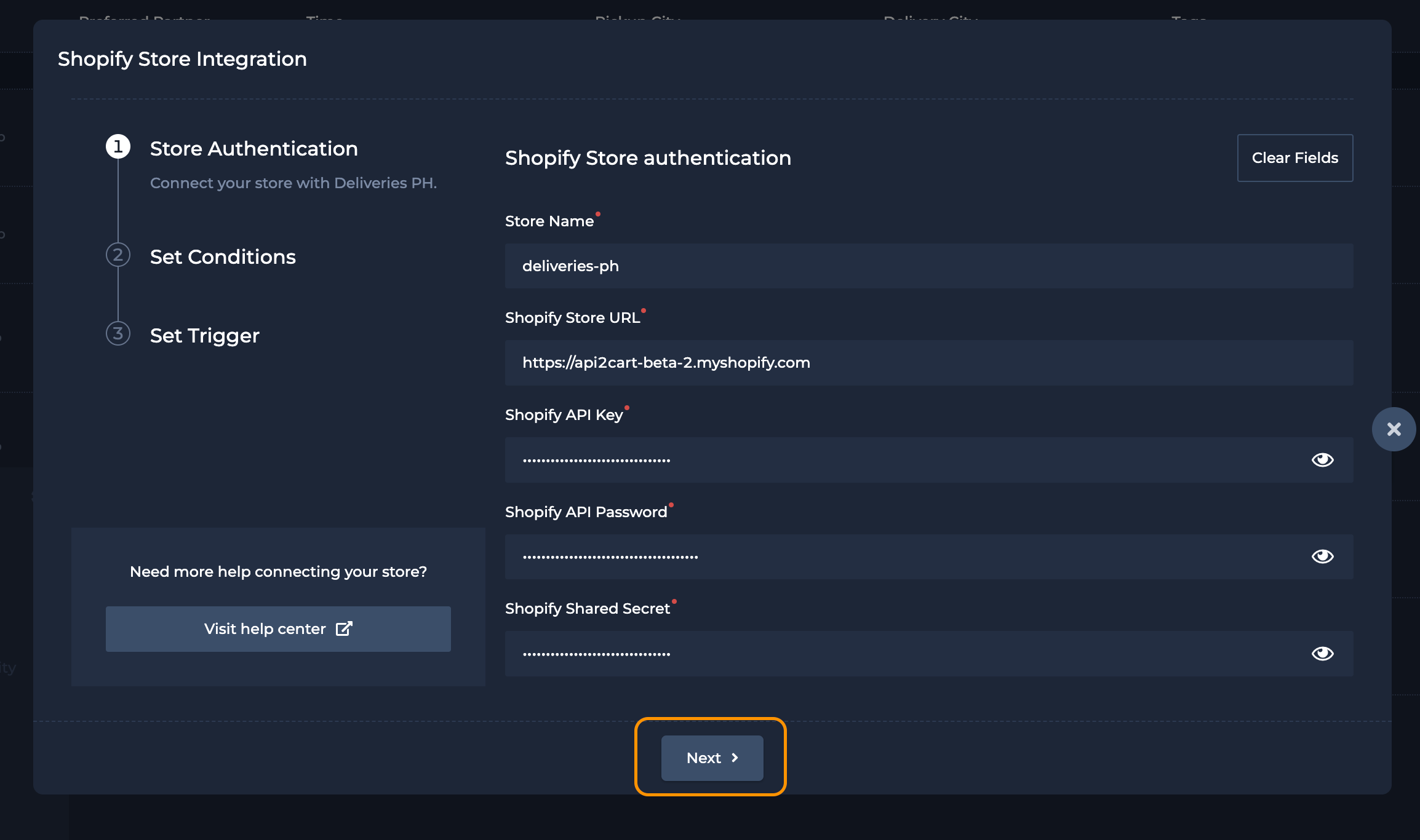Select the Store Authentication step
The height and width of the screenshot is (840, 1420).
point(253,149)
